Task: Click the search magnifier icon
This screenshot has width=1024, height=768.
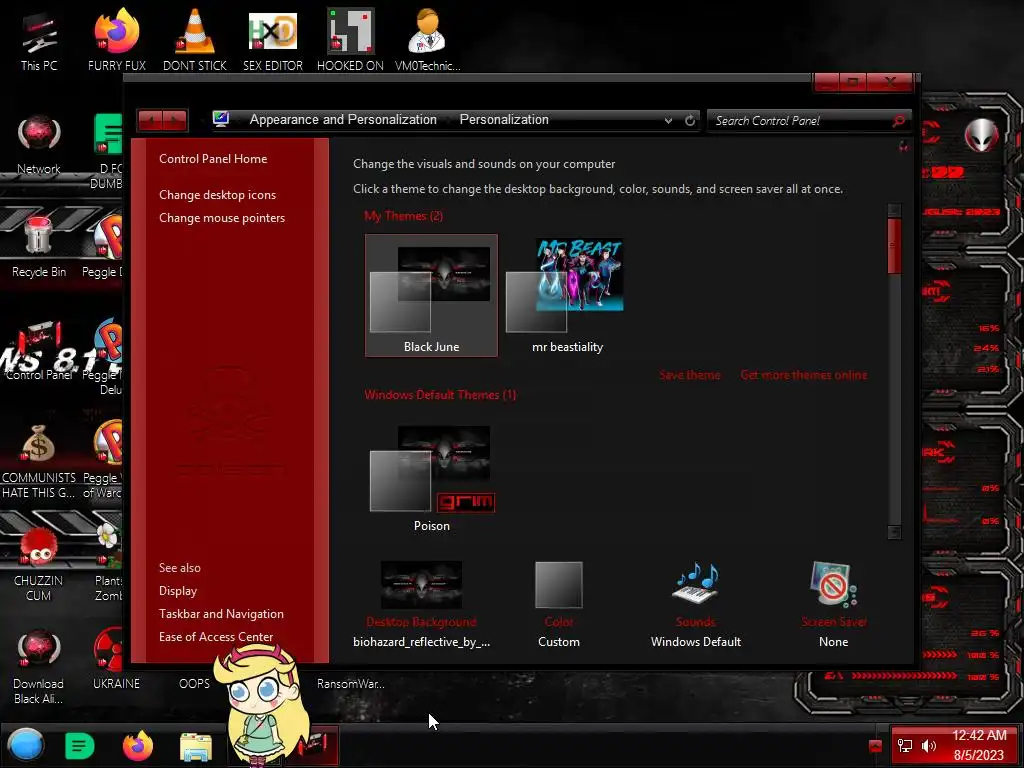Action: tap(899, 121)
